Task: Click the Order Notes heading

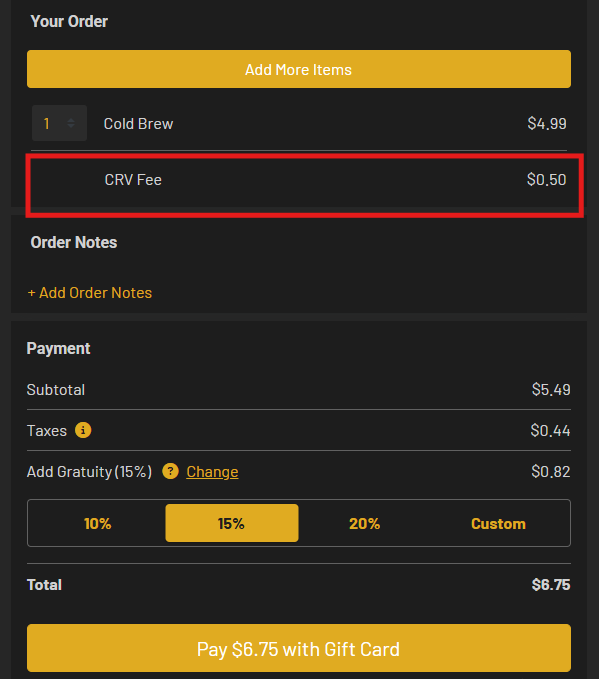Action: [x=74, y=242]
